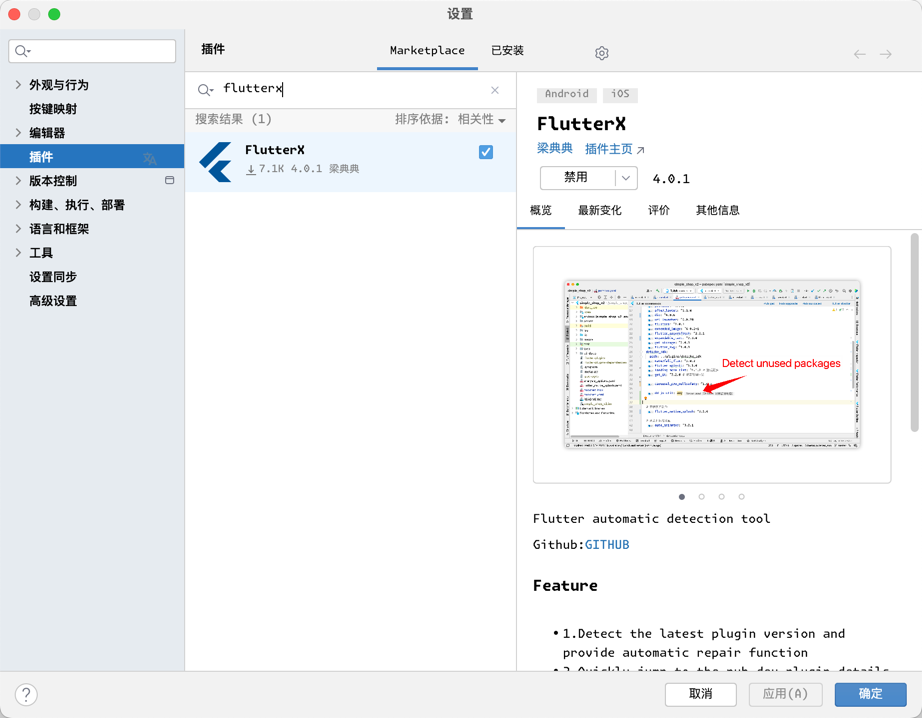The width and height of the screenshot is (922, 718).
Task: Switch to the 已安装 tab
Action: (507, 51)
